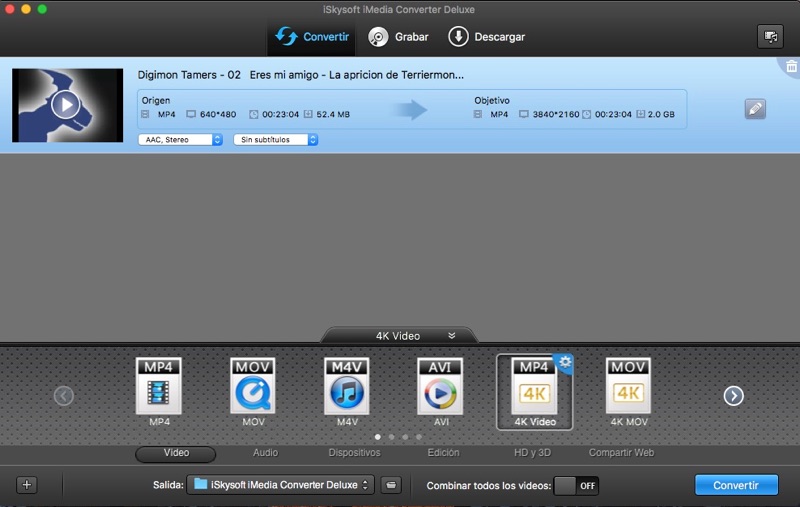Viewport: 800px width, 507px height.
Task: Switch to the Descargar tab
Action: pos(486,37)
